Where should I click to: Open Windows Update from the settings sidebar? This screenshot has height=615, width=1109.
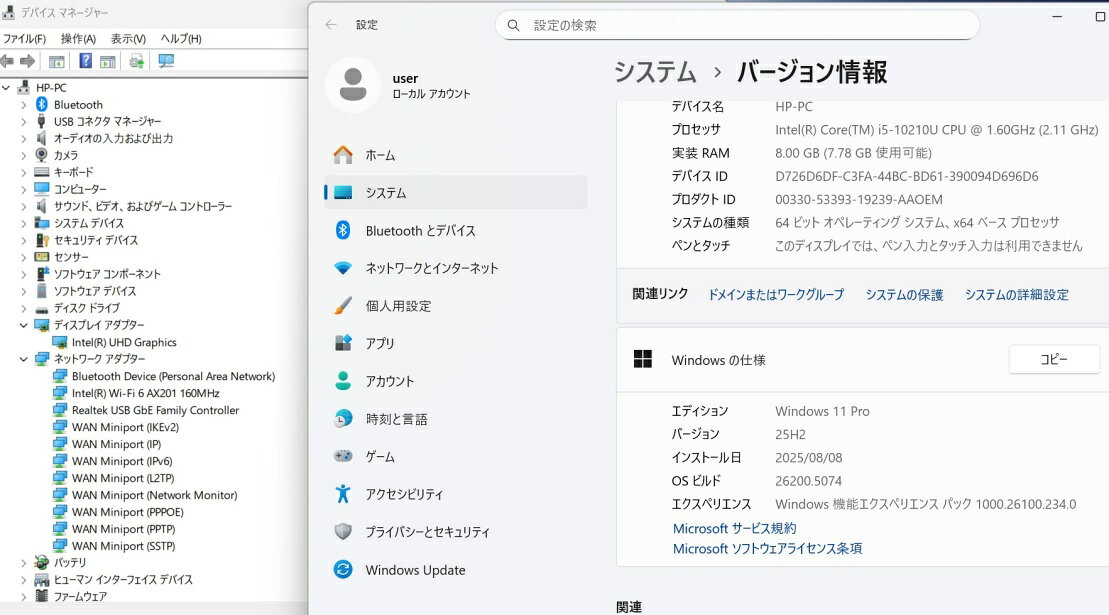pyautogui.click(x=415, y=570)
